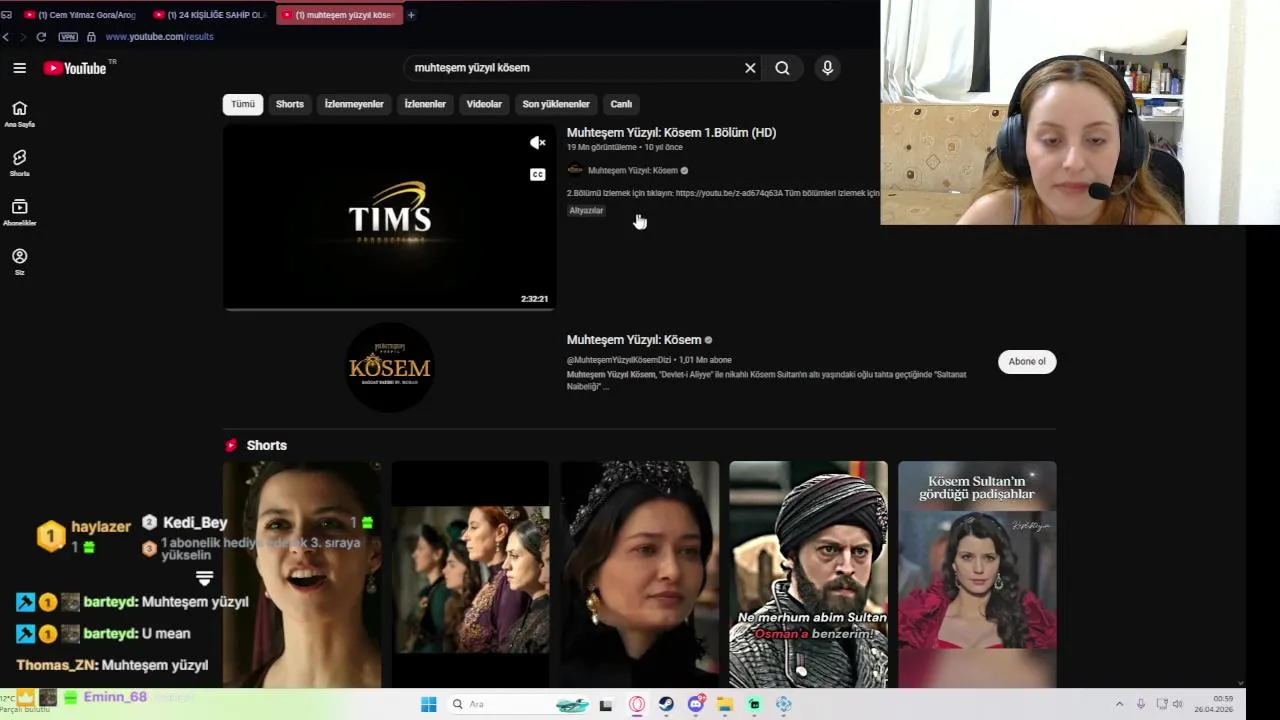
Task: Select the muhteşem yüzyıl kösem browser tab
Action: [x=338, y=15]
